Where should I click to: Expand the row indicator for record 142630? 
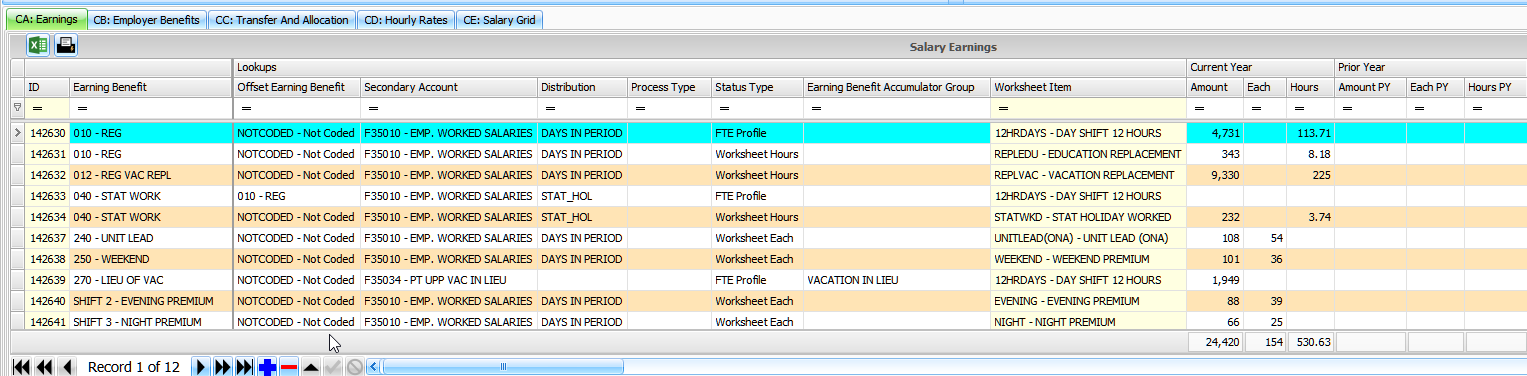(17, 132)
